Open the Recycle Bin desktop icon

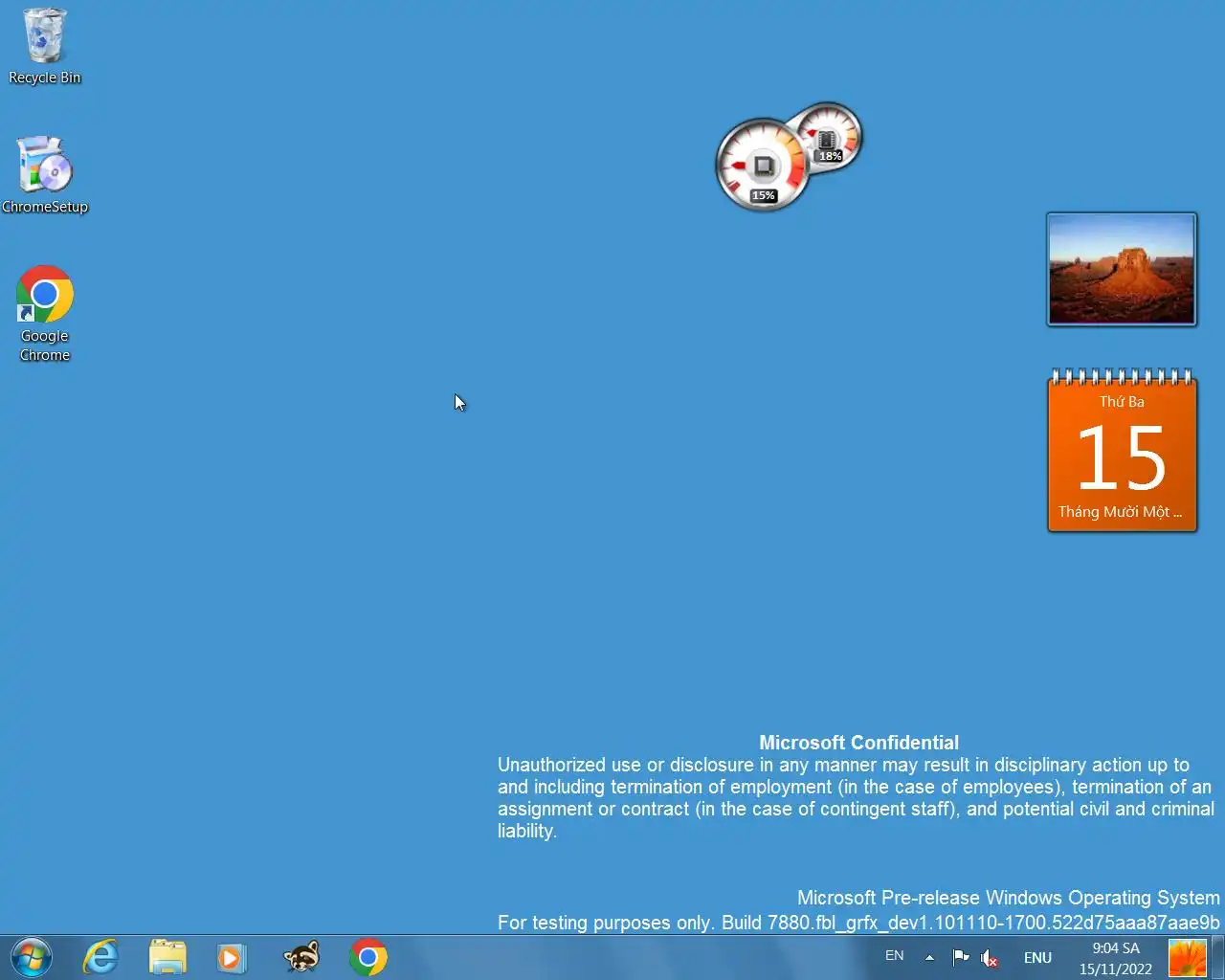tap(44, 46)
